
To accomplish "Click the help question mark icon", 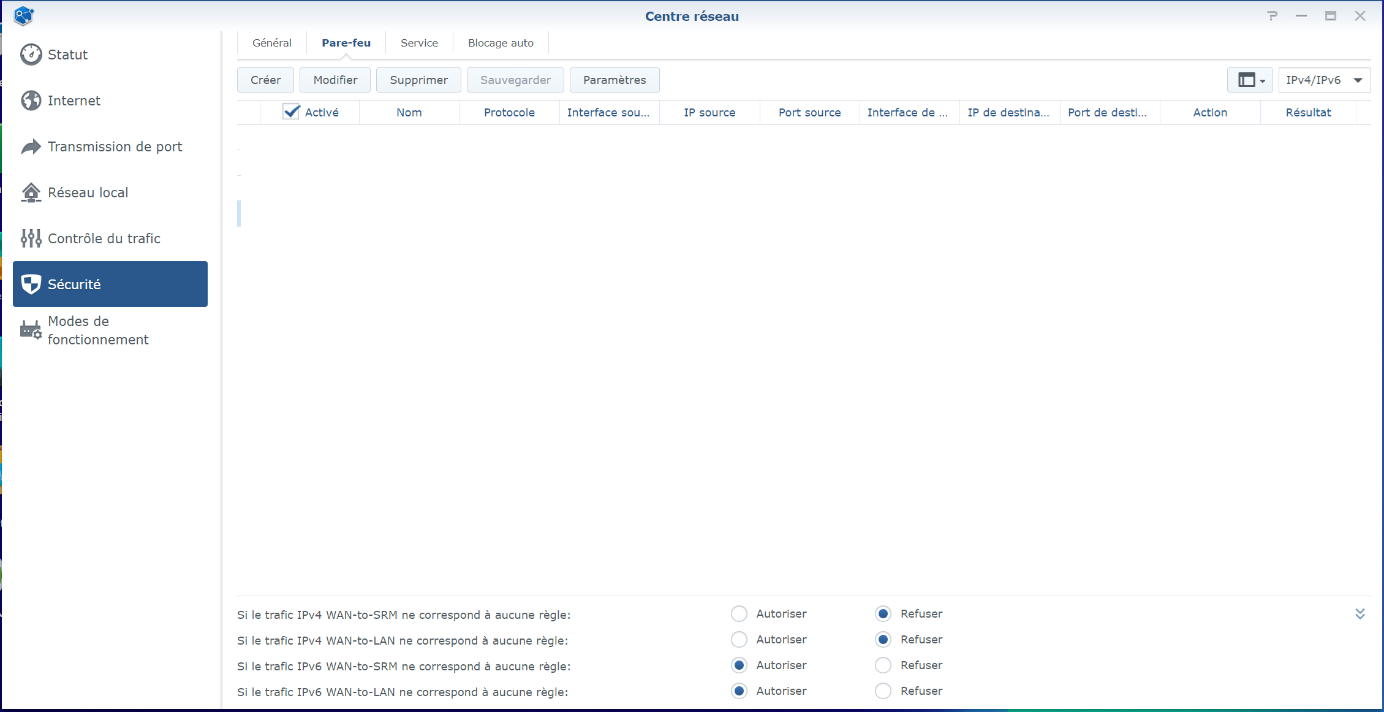I will (x=1272, y=16).
